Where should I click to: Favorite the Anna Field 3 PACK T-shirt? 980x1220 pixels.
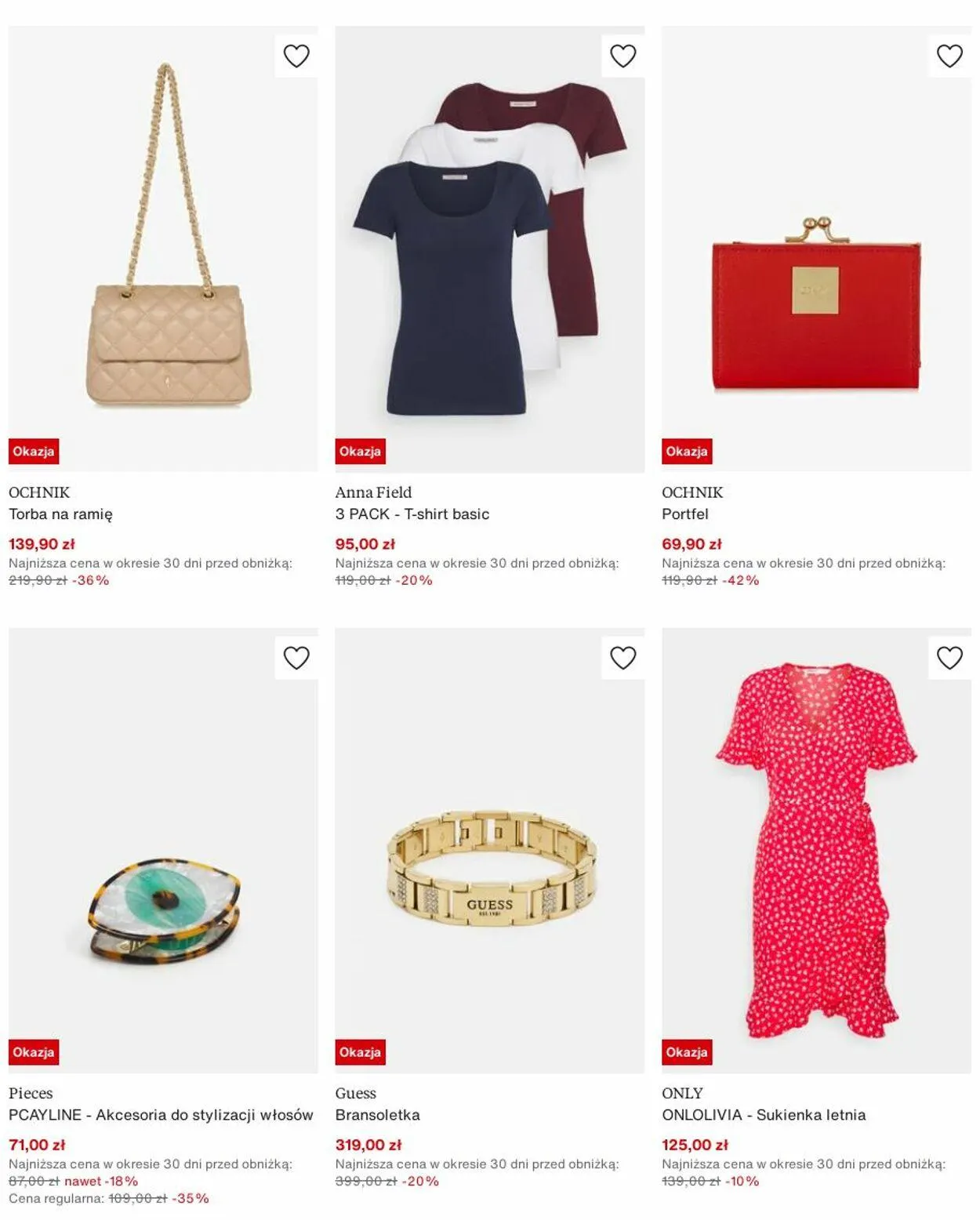coord(623,56)
